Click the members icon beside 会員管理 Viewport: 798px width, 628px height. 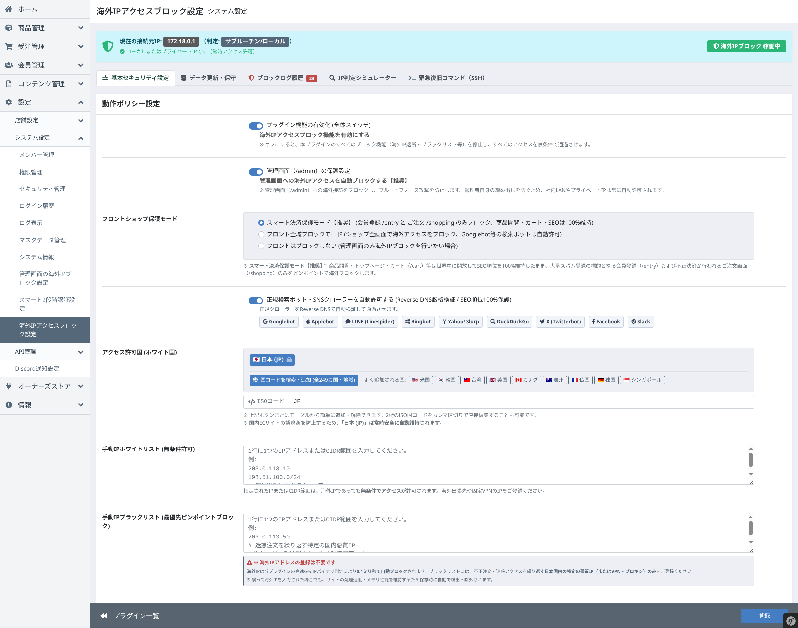coord(9,65)
